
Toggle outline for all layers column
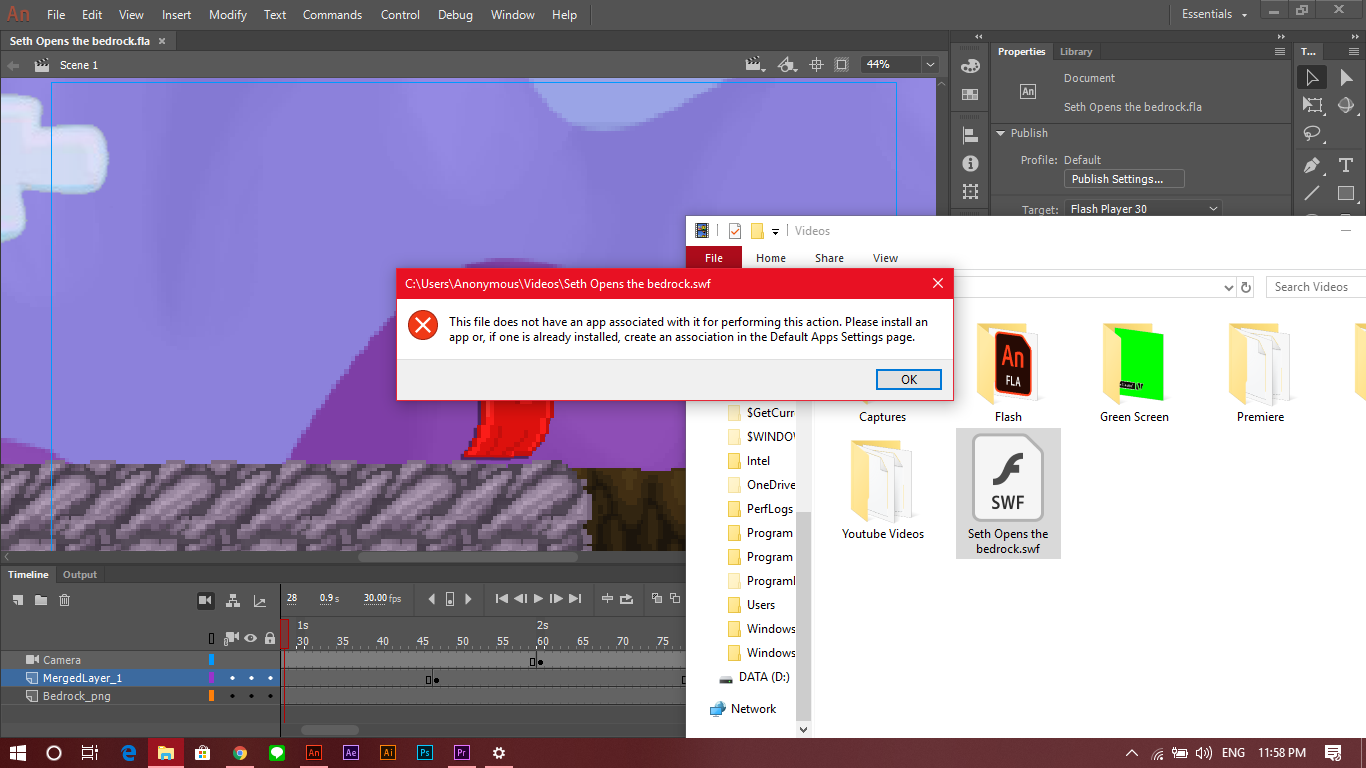211,638
